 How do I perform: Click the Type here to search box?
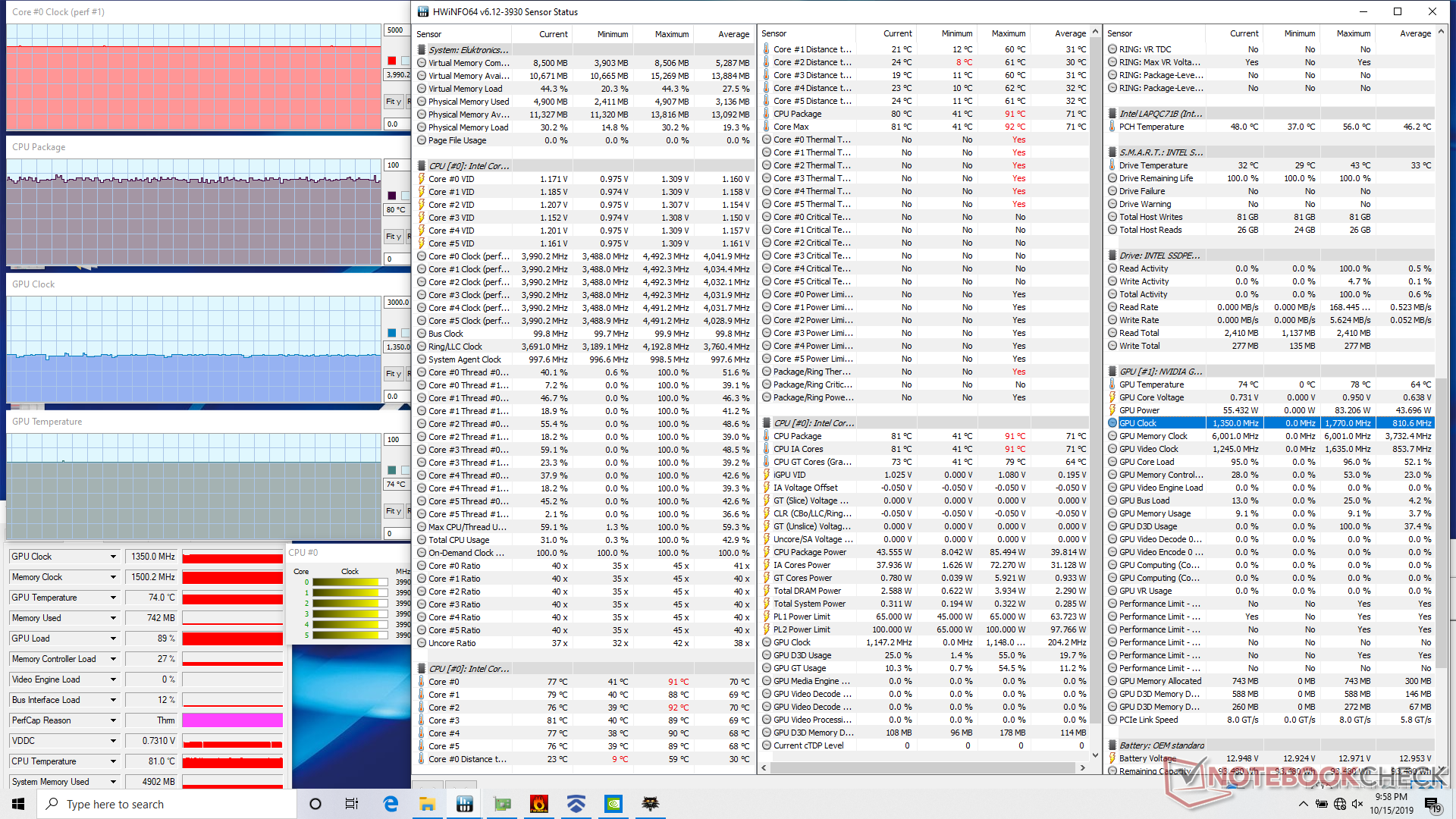[167, 804]
